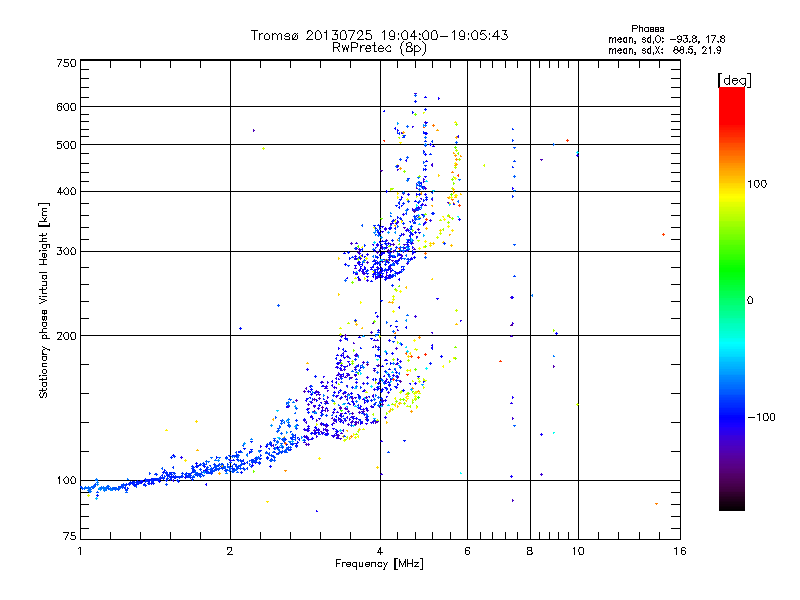Viewport: 800px width, 600px height.
Task: Click the phase colorbar's rainbow gradient
Action: (732, 298)
